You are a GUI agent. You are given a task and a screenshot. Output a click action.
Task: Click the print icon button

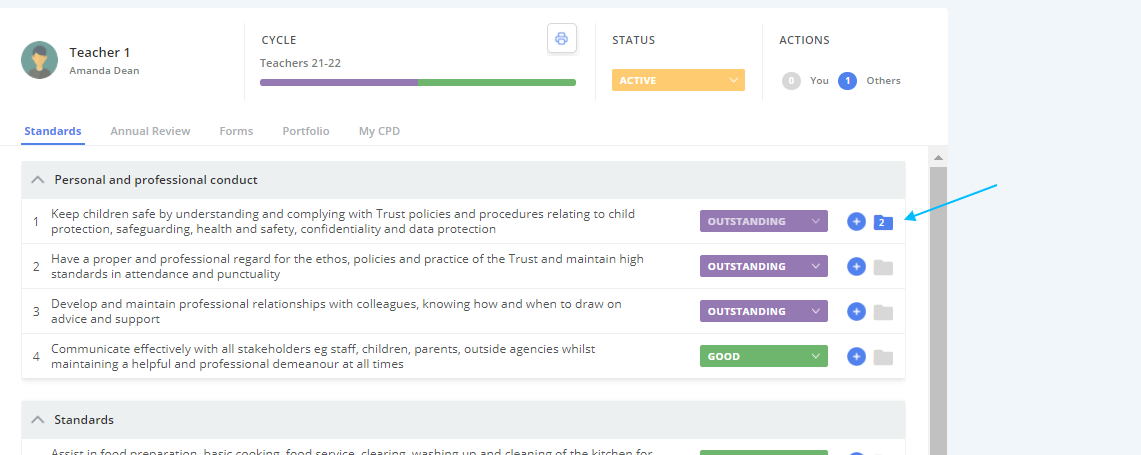pyautogui.click(x=562, y=39)
